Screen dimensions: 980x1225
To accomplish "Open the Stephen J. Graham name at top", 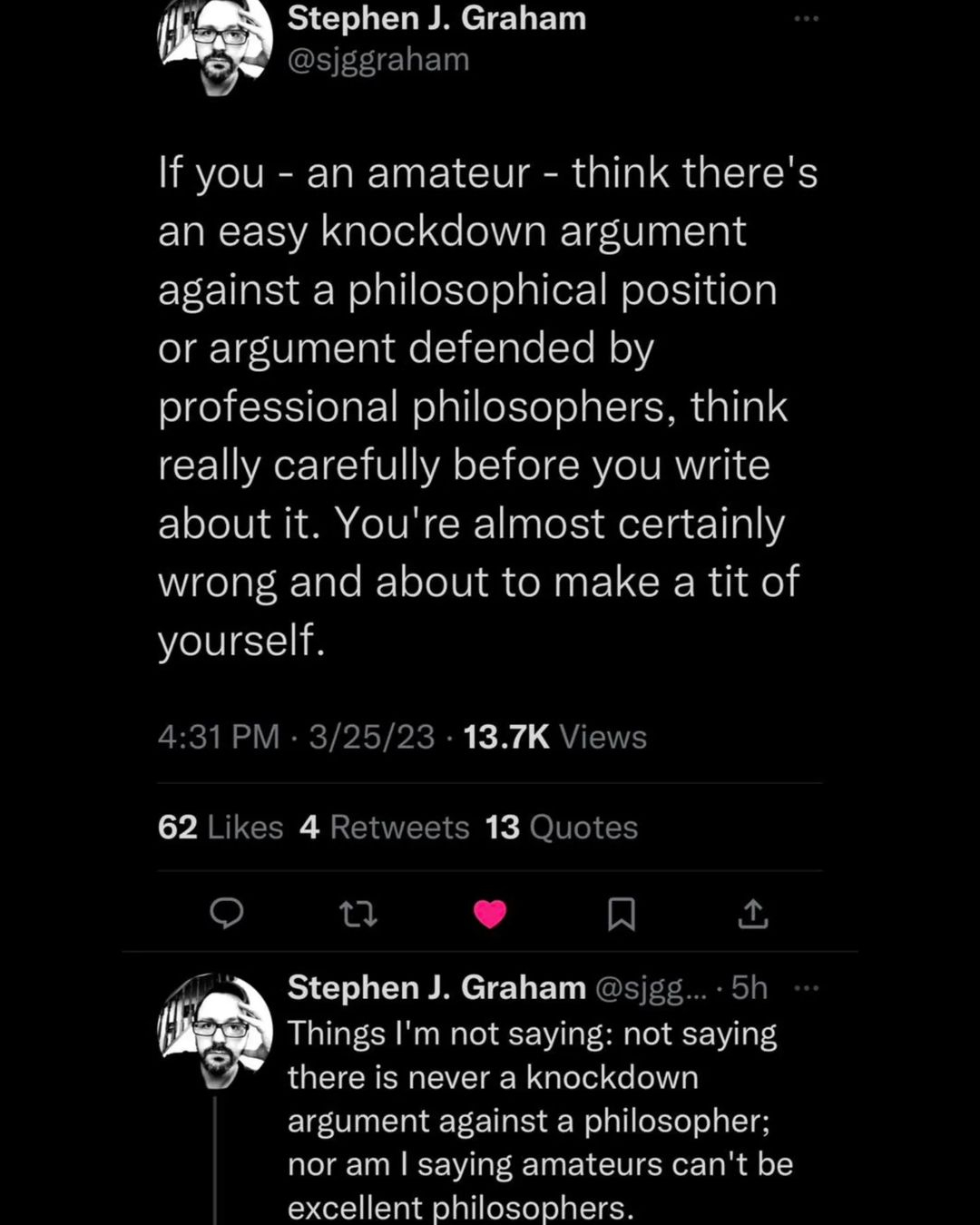I will click(x=436, y=18).
